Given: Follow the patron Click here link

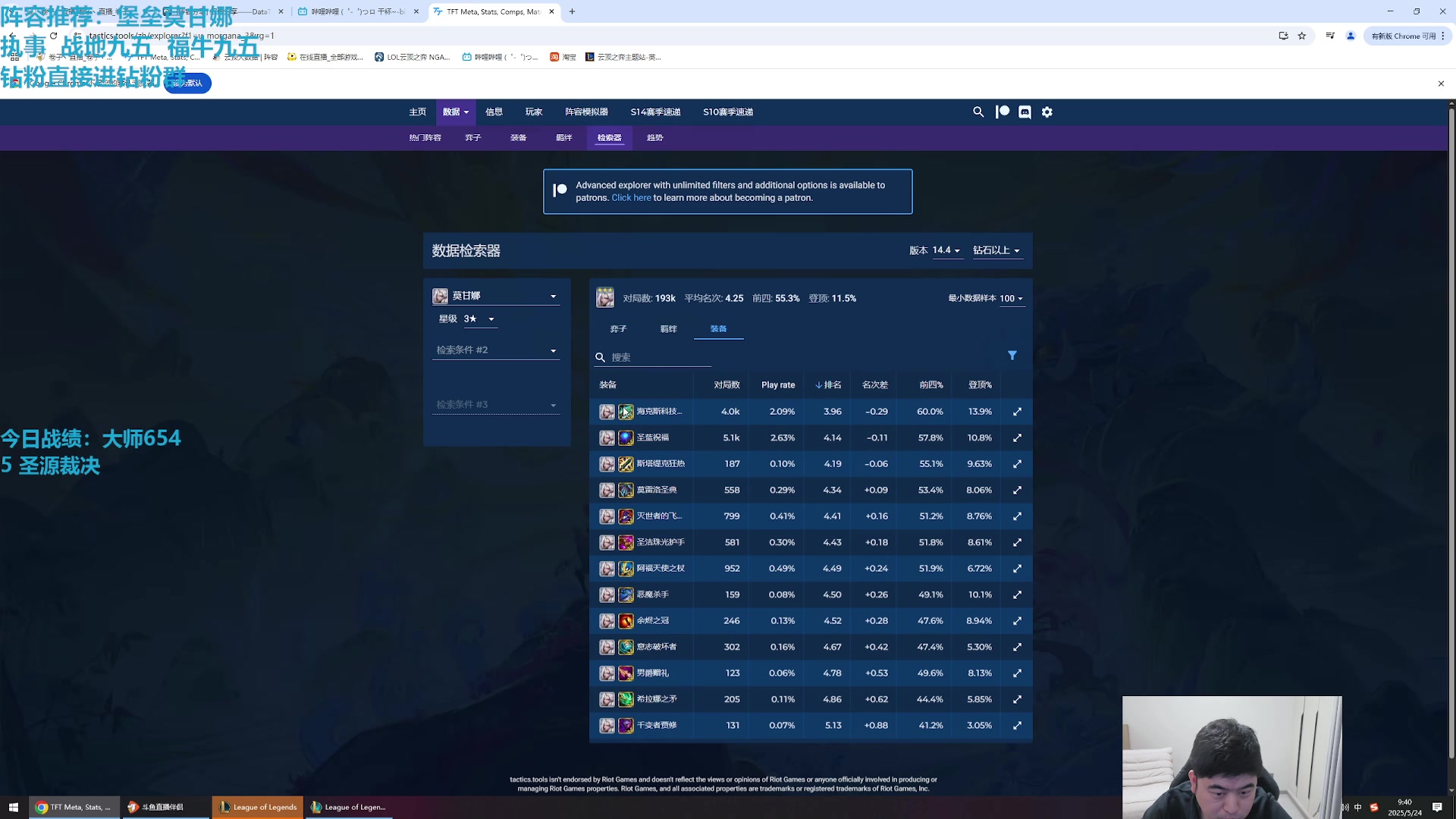Looking at the screenshot, I should 631,198.
